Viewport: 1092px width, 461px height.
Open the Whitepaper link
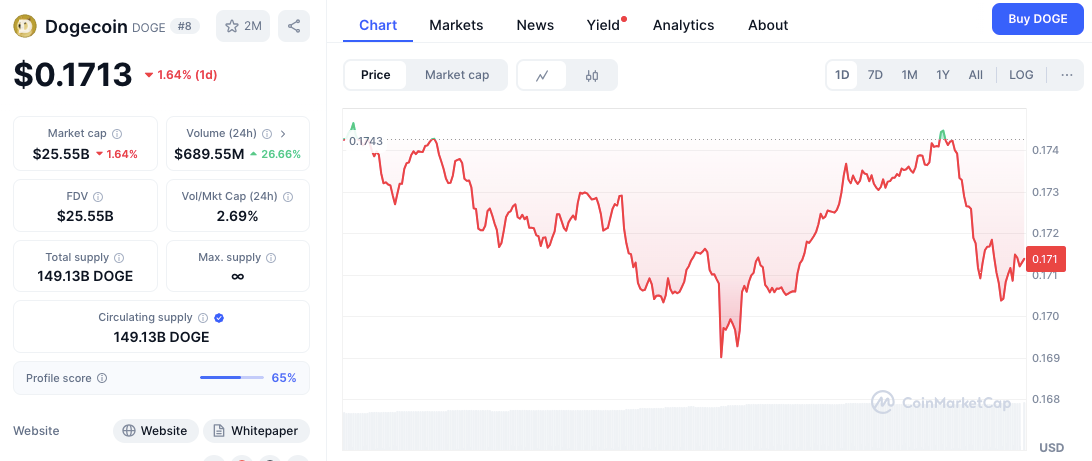[256, 431]
